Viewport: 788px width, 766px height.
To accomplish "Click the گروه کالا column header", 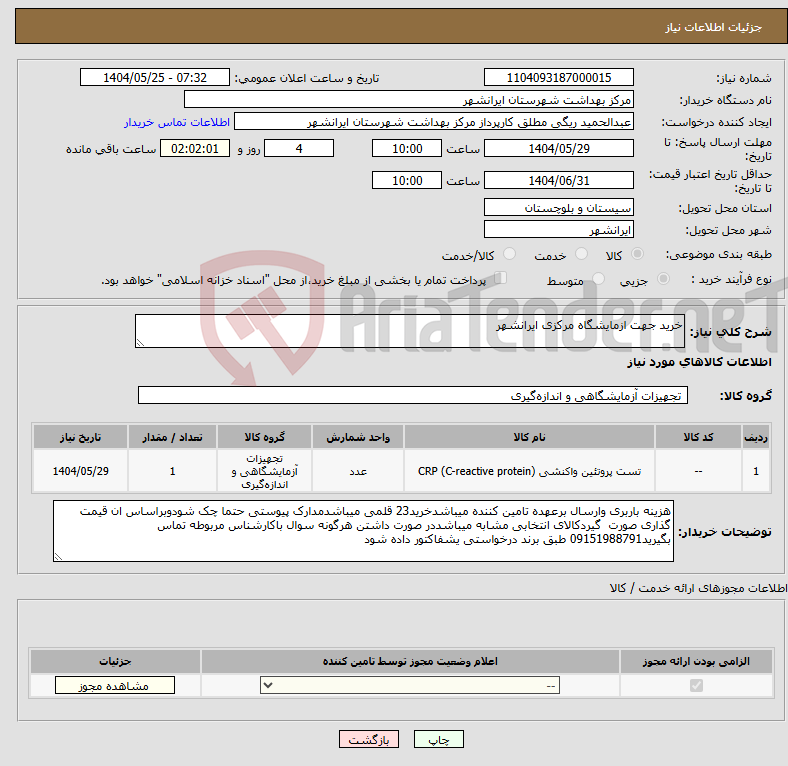I will pos(264,437).
